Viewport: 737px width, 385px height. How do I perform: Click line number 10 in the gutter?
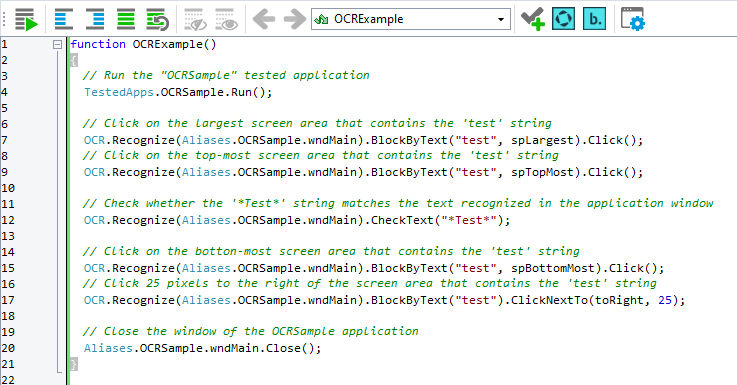(8, 188)
